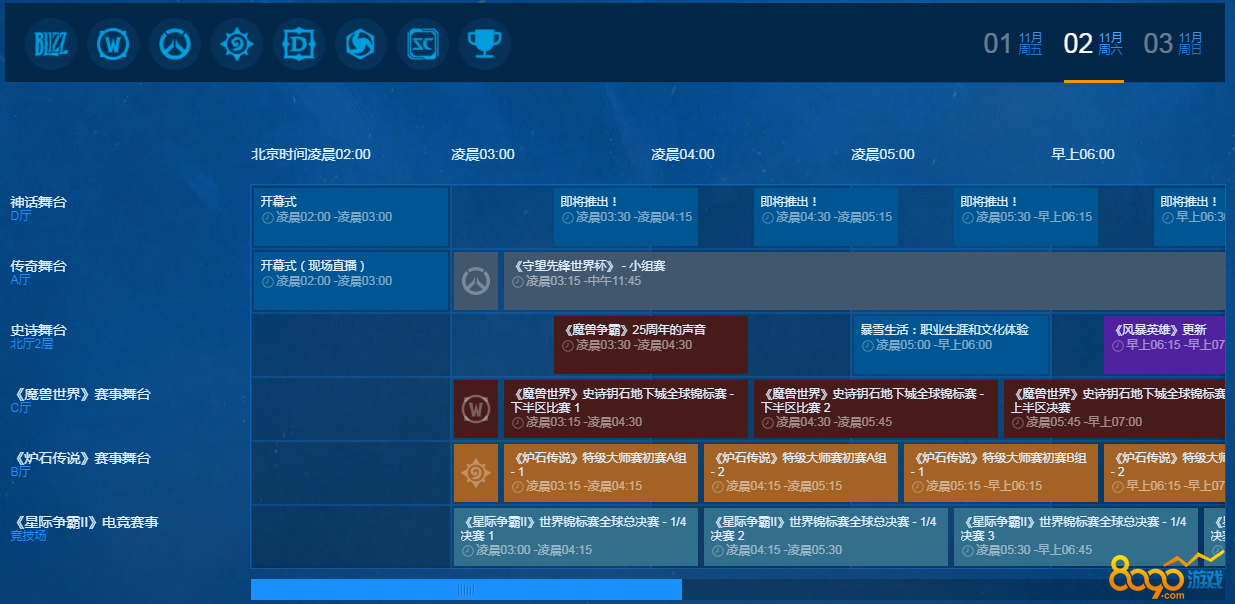Viewport: 1235px width, 604px height.
Task: Click the esports trophy filter icon
Action: click(485, 44)
